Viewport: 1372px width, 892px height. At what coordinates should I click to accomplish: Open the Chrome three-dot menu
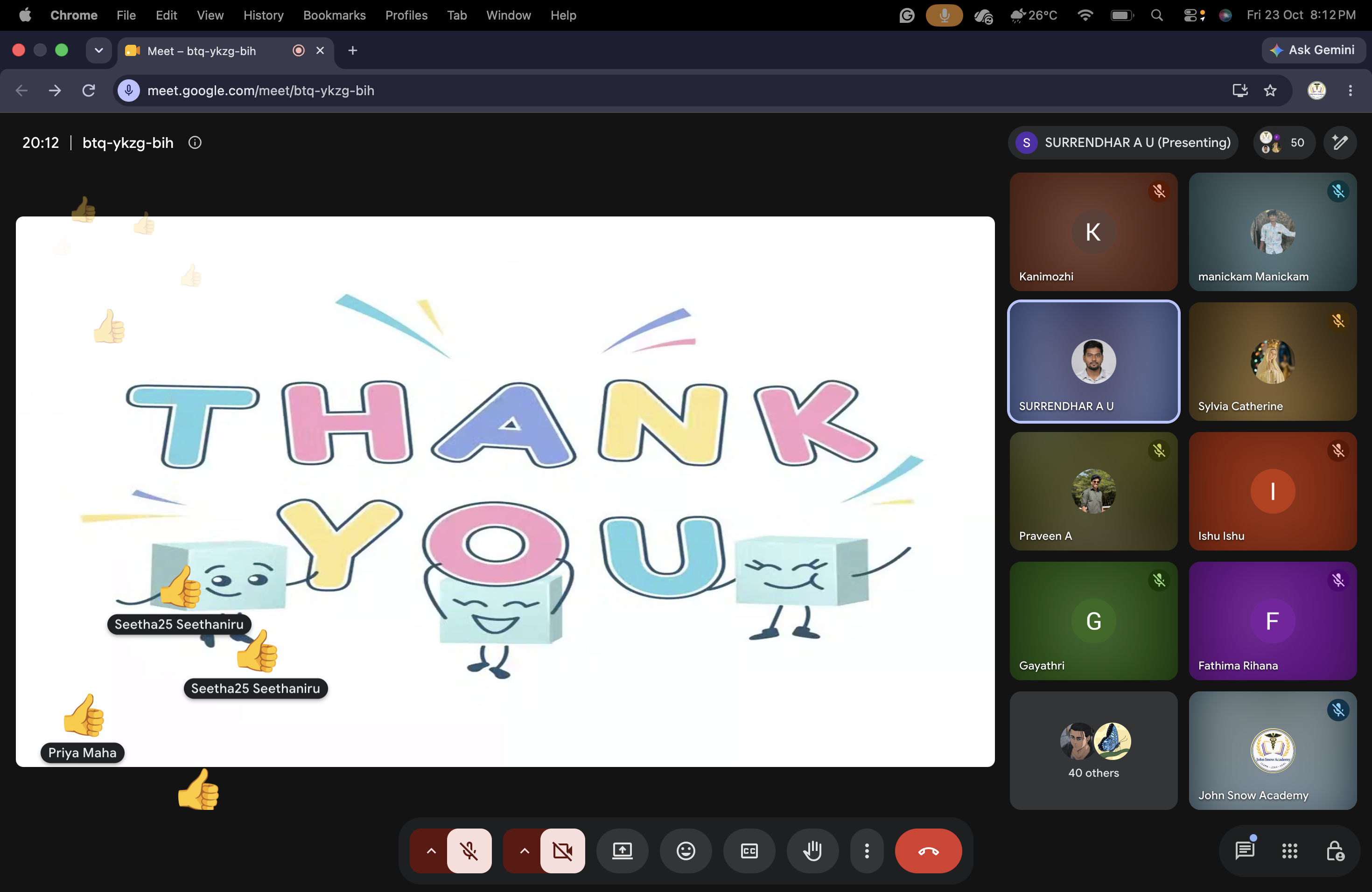pyautogui.click(x=1350, y=91)
